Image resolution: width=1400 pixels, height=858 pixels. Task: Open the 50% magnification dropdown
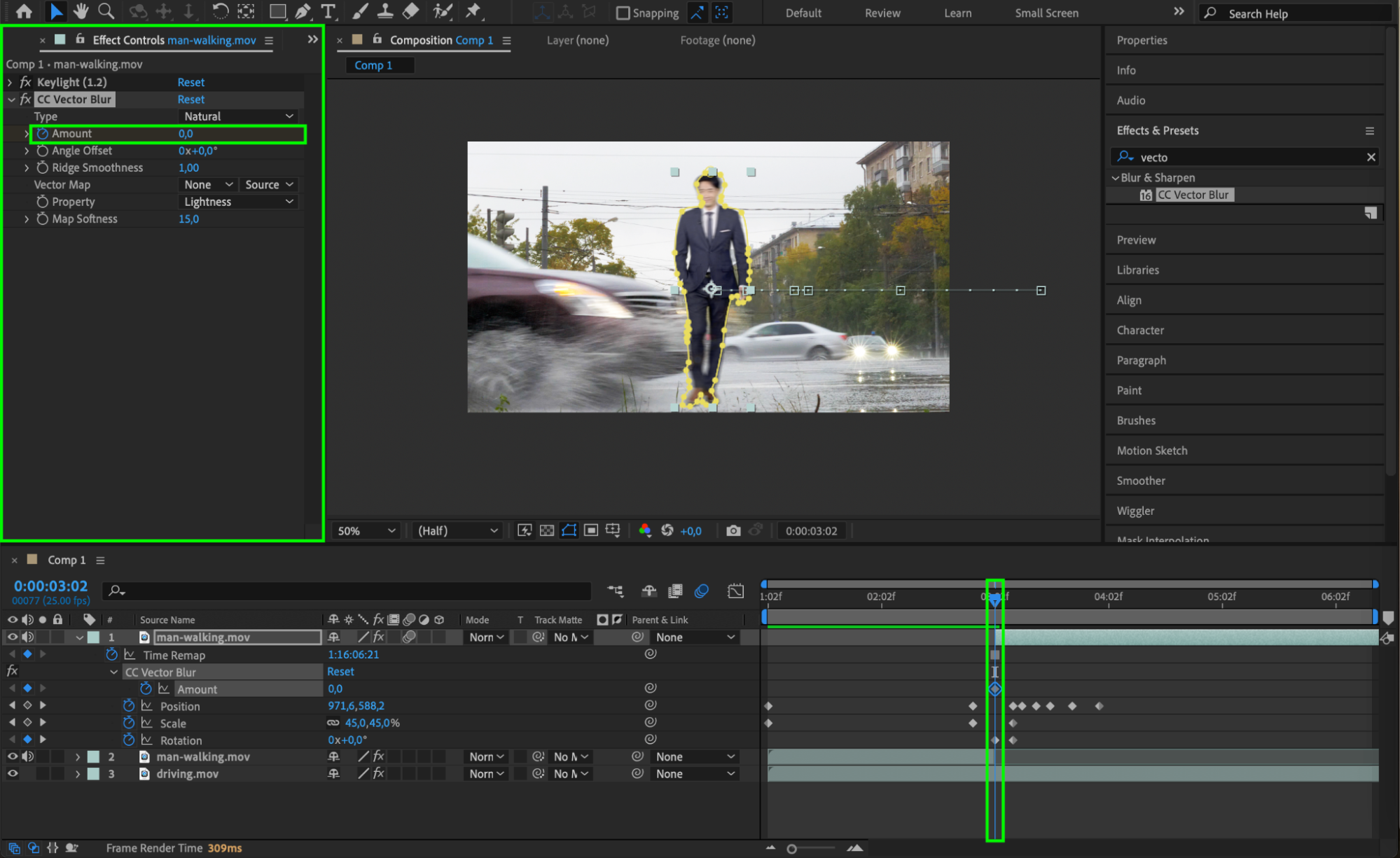click(x=366, y=531)
